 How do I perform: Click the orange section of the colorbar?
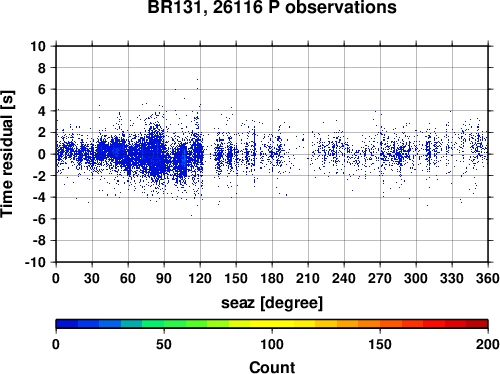pyautogui.click(x=358, y=324)
